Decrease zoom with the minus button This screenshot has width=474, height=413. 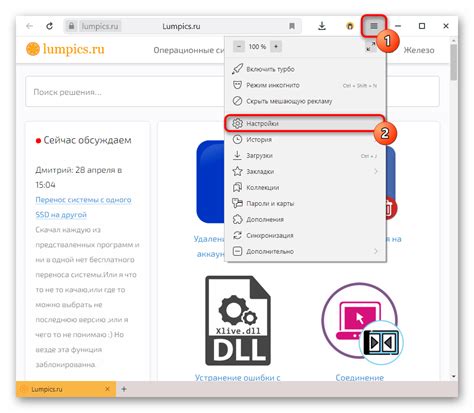[239, 47]
